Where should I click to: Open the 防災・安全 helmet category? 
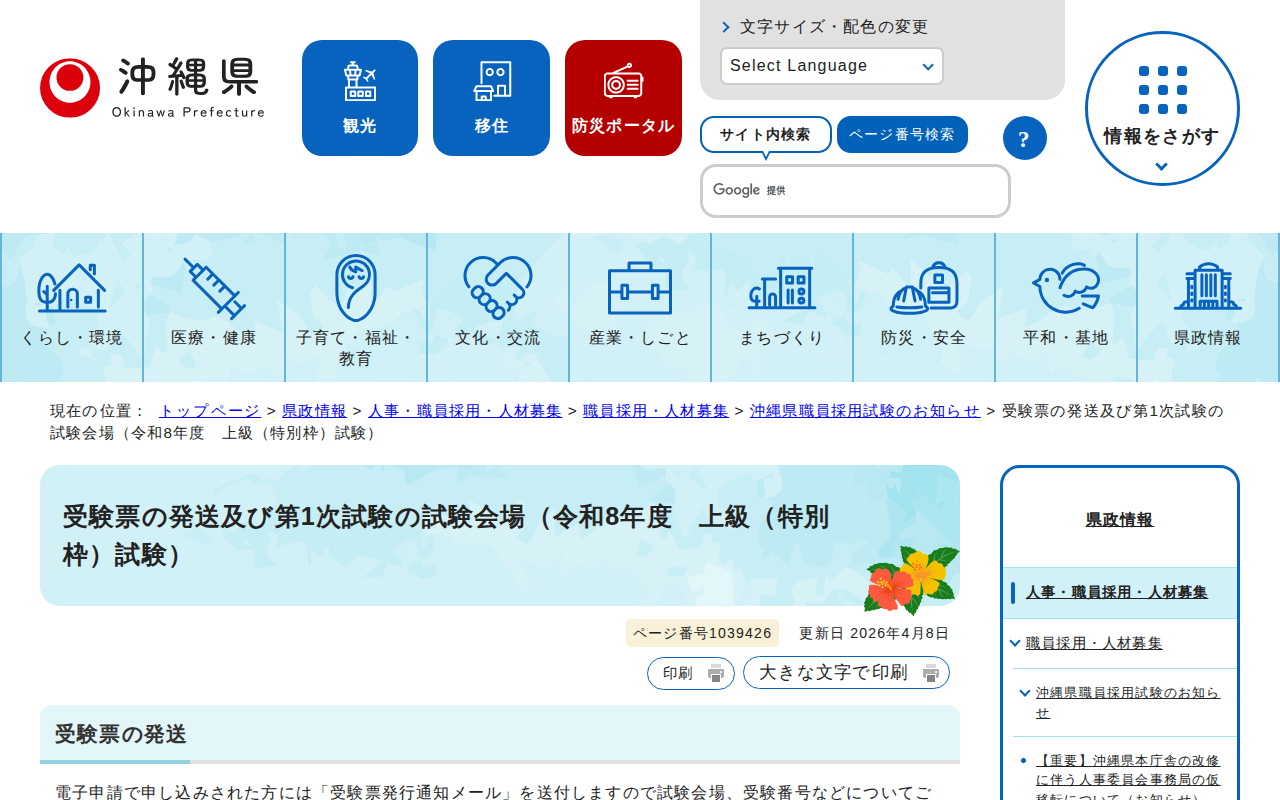click(x=924, y=307)
